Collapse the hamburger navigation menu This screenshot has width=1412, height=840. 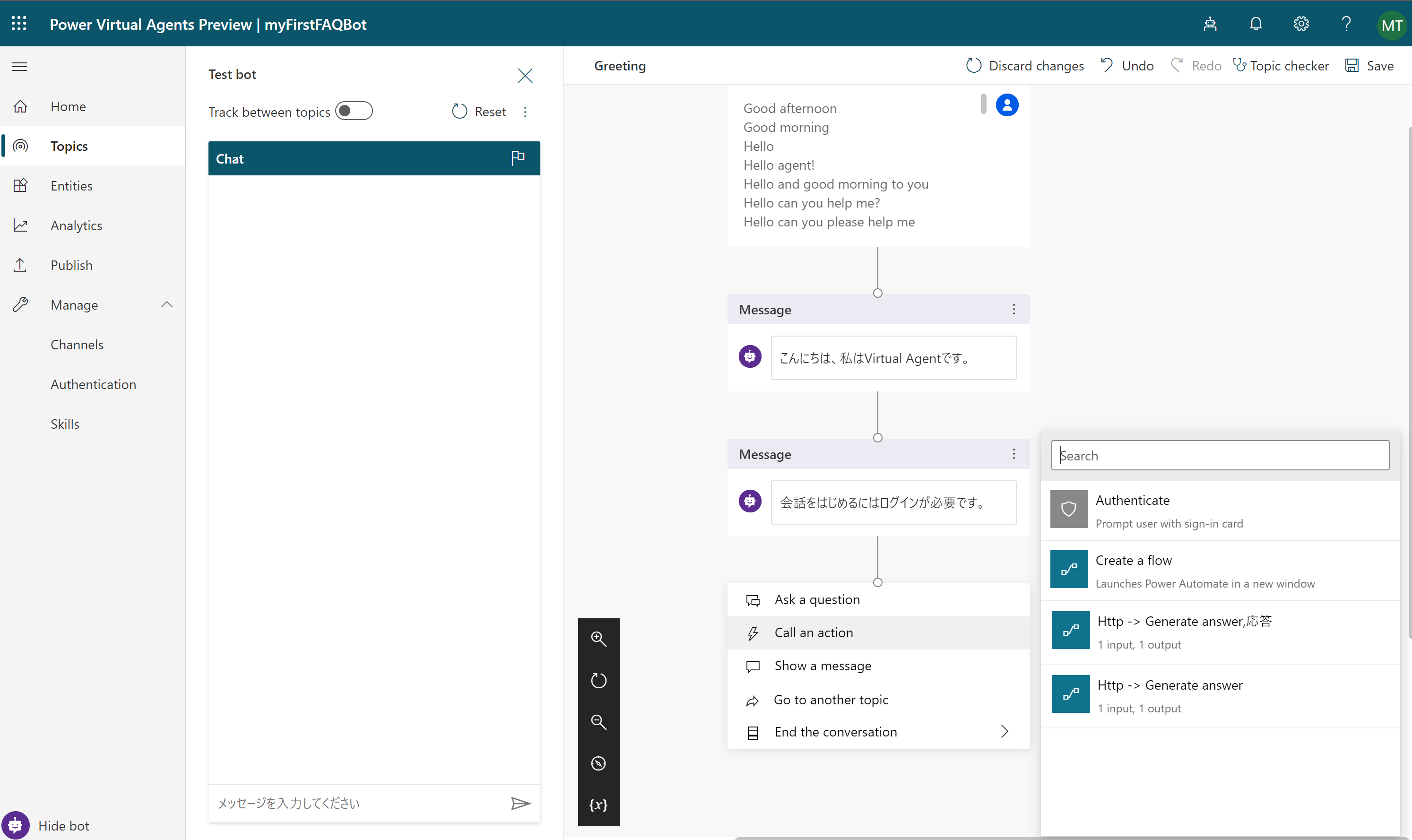(x=19, y=66)
